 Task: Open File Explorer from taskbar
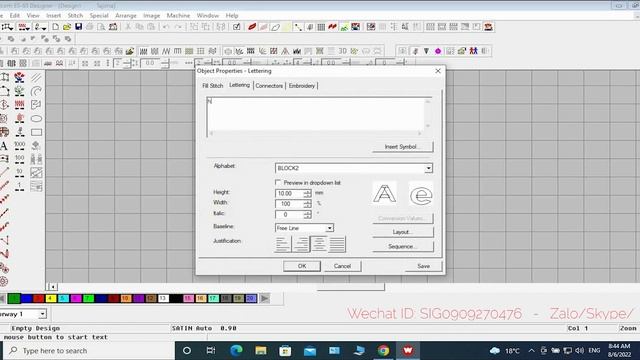point(261,350)
